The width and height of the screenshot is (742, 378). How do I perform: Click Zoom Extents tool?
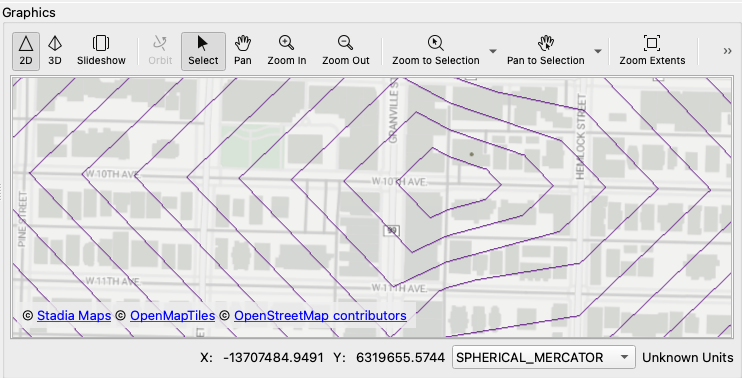[x=652, y=51]
